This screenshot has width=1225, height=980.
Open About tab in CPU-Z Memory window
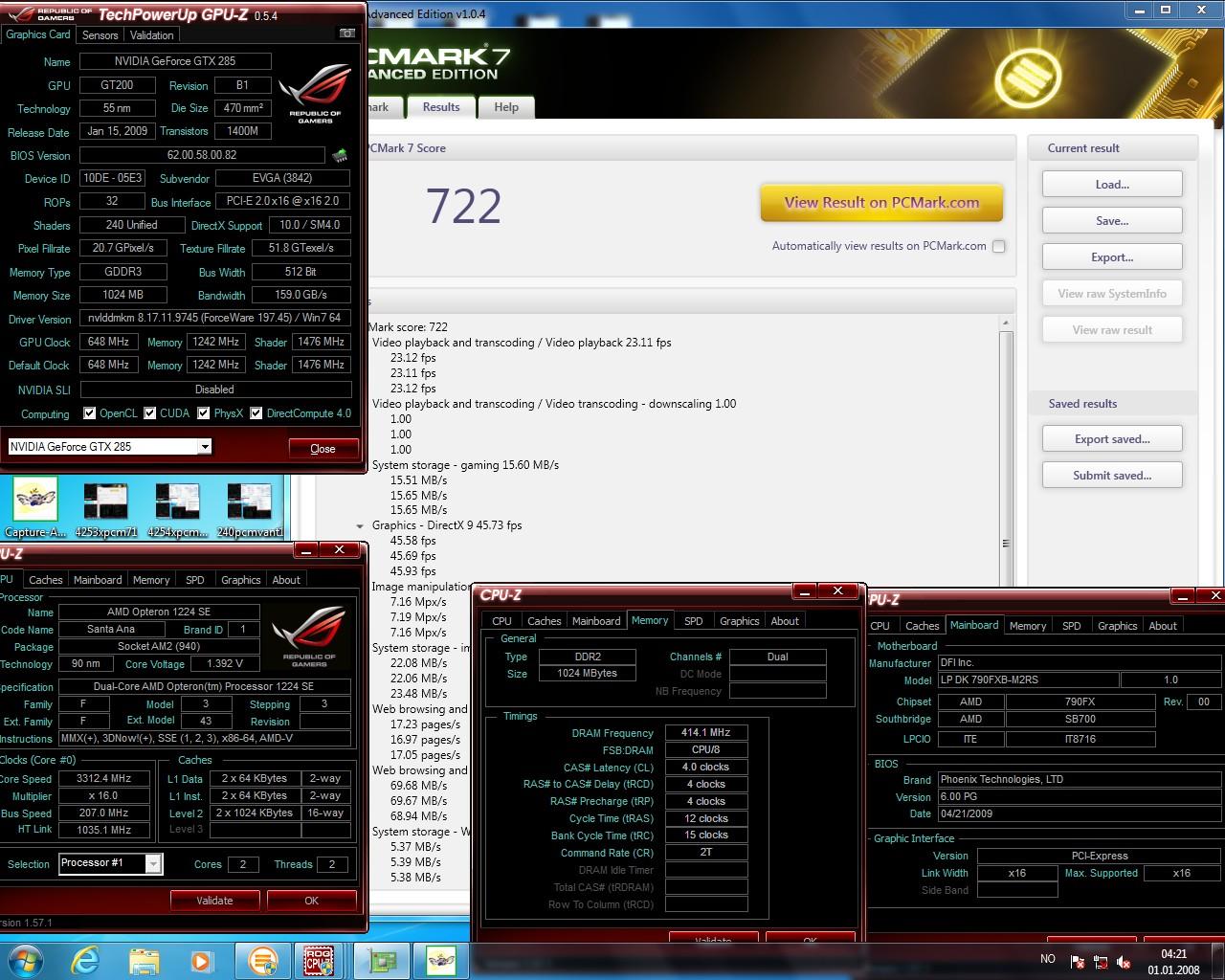coord(785,621)
